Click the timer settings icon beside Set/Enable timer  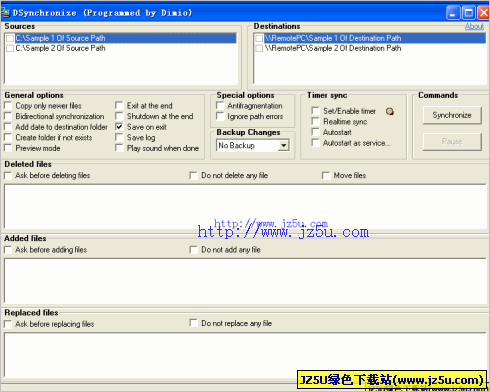point(390,111)
